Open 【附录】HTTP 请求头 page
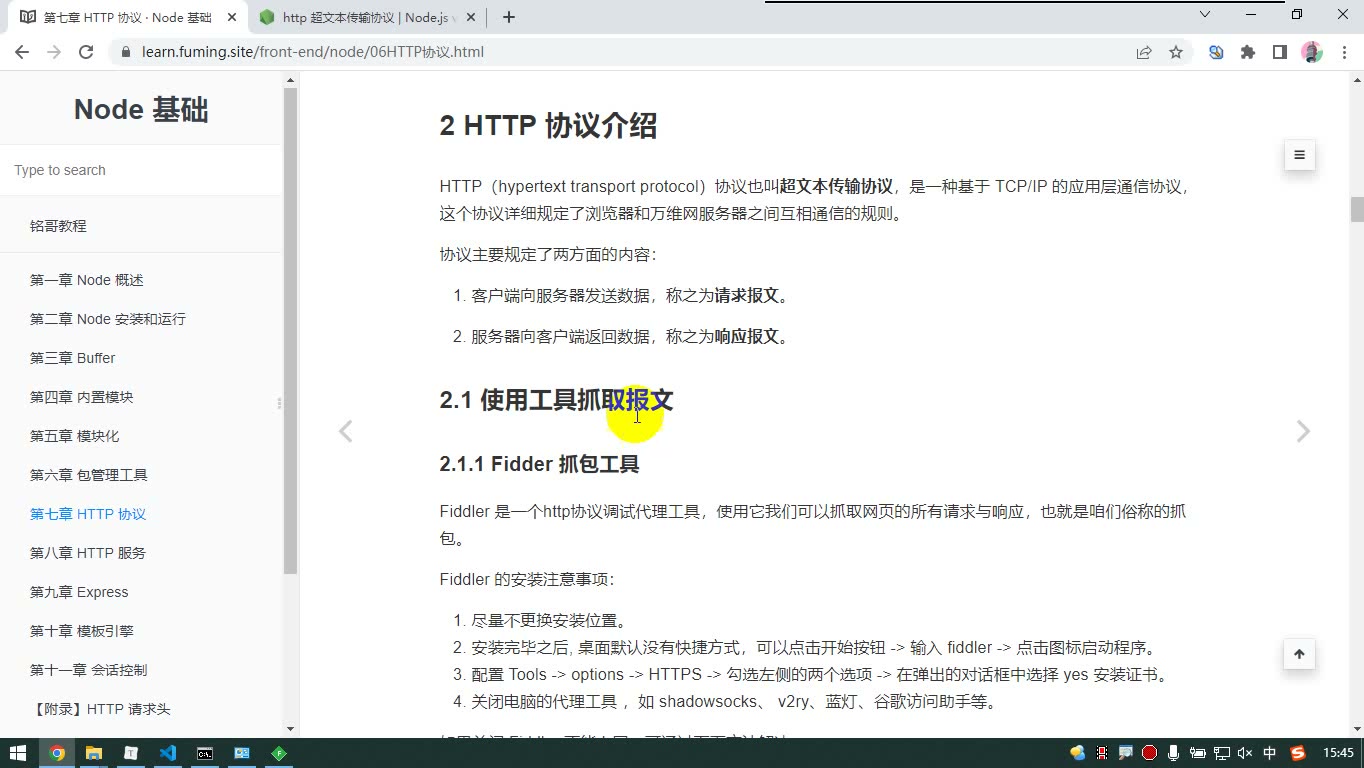 [100, 709]
